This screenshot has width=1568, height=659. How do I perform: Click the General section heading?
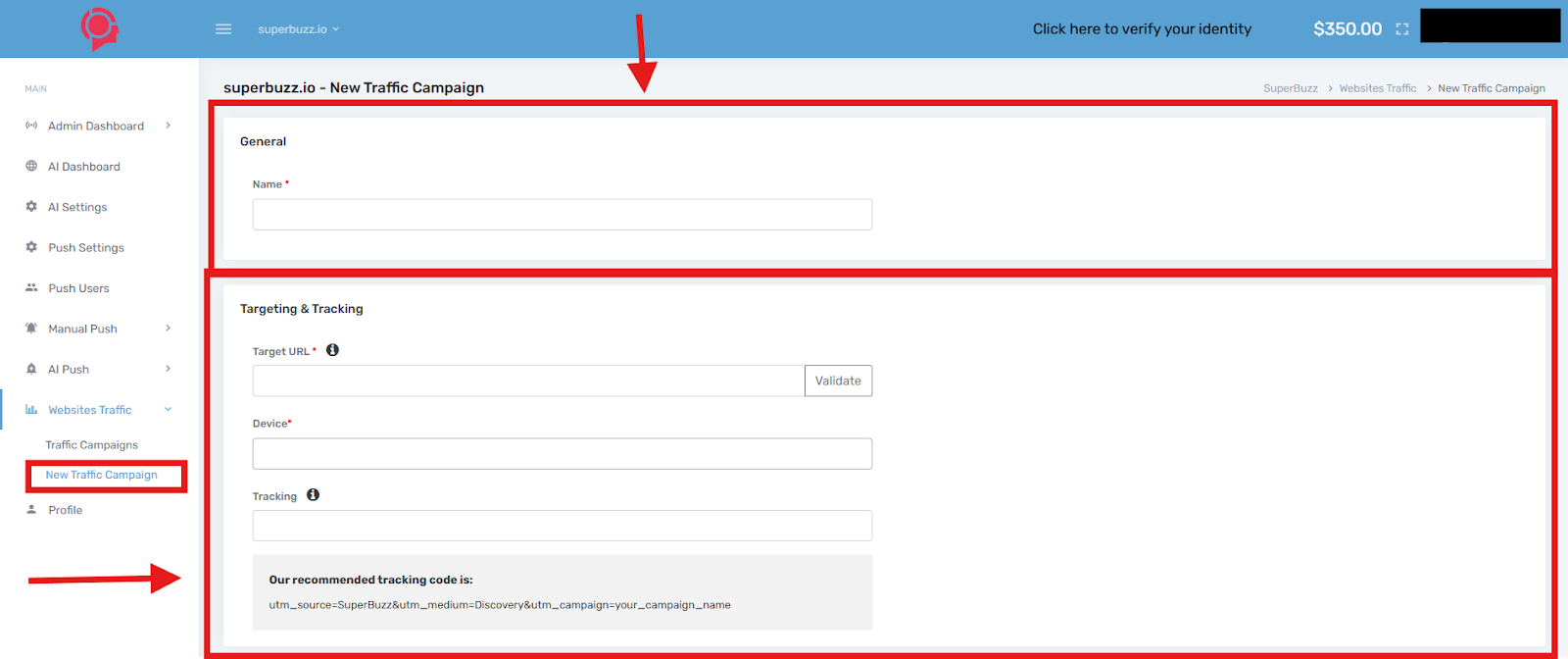coord(264,141)
